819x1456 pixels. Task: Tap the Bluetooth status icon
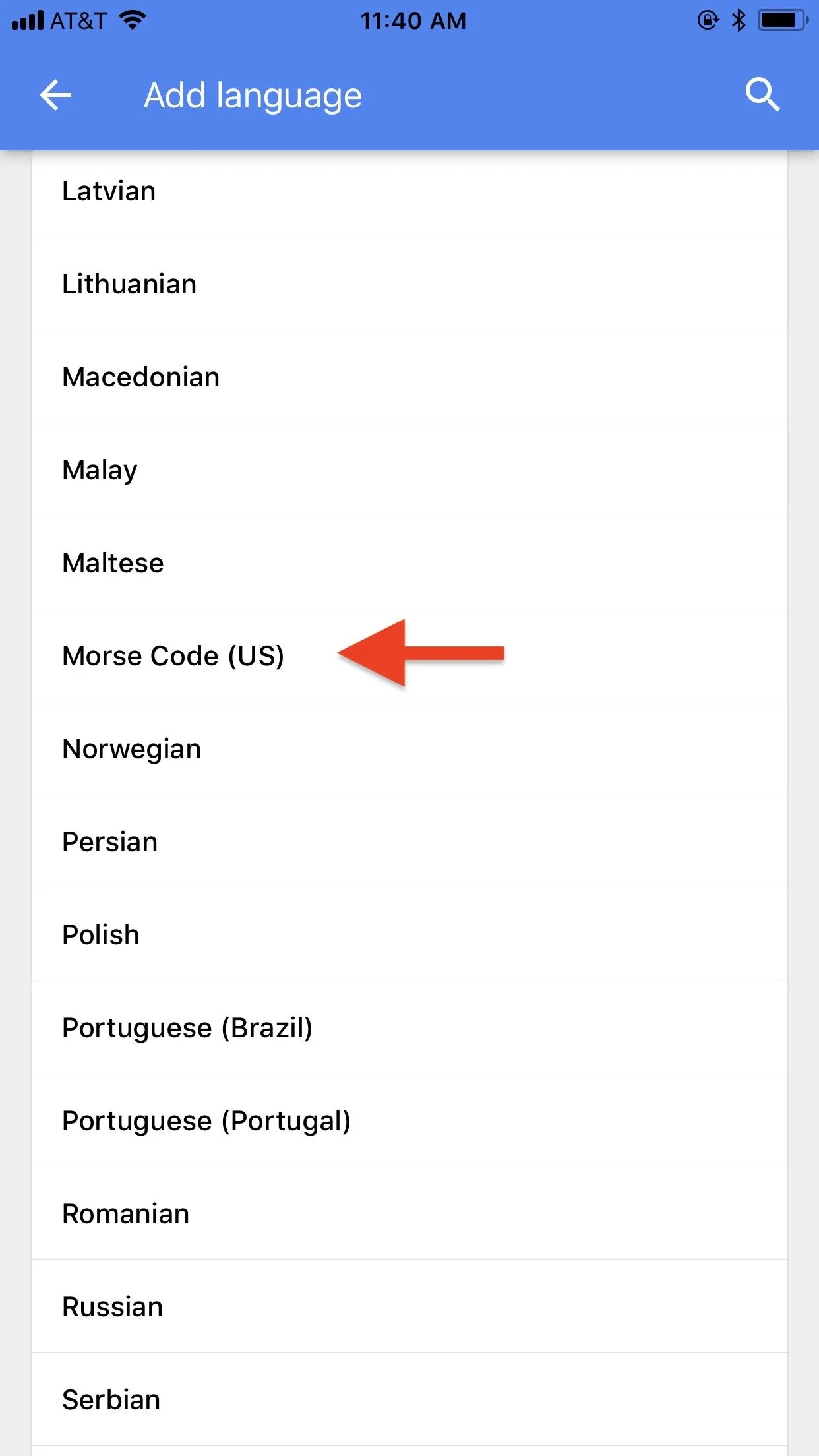point(739,20)
